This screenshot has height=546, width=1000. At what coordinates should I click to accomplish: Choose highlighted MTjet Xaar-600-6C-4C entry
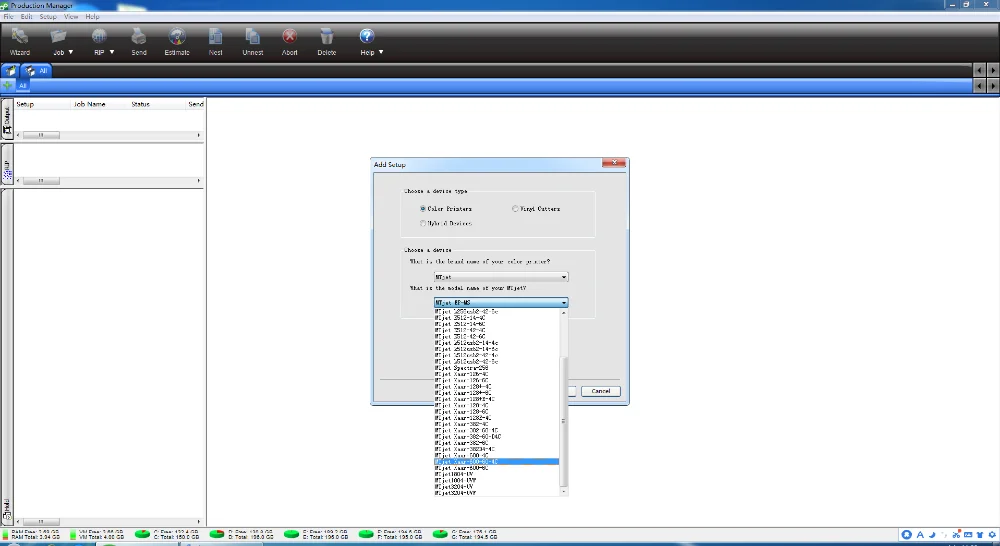(x=496, y=462)
